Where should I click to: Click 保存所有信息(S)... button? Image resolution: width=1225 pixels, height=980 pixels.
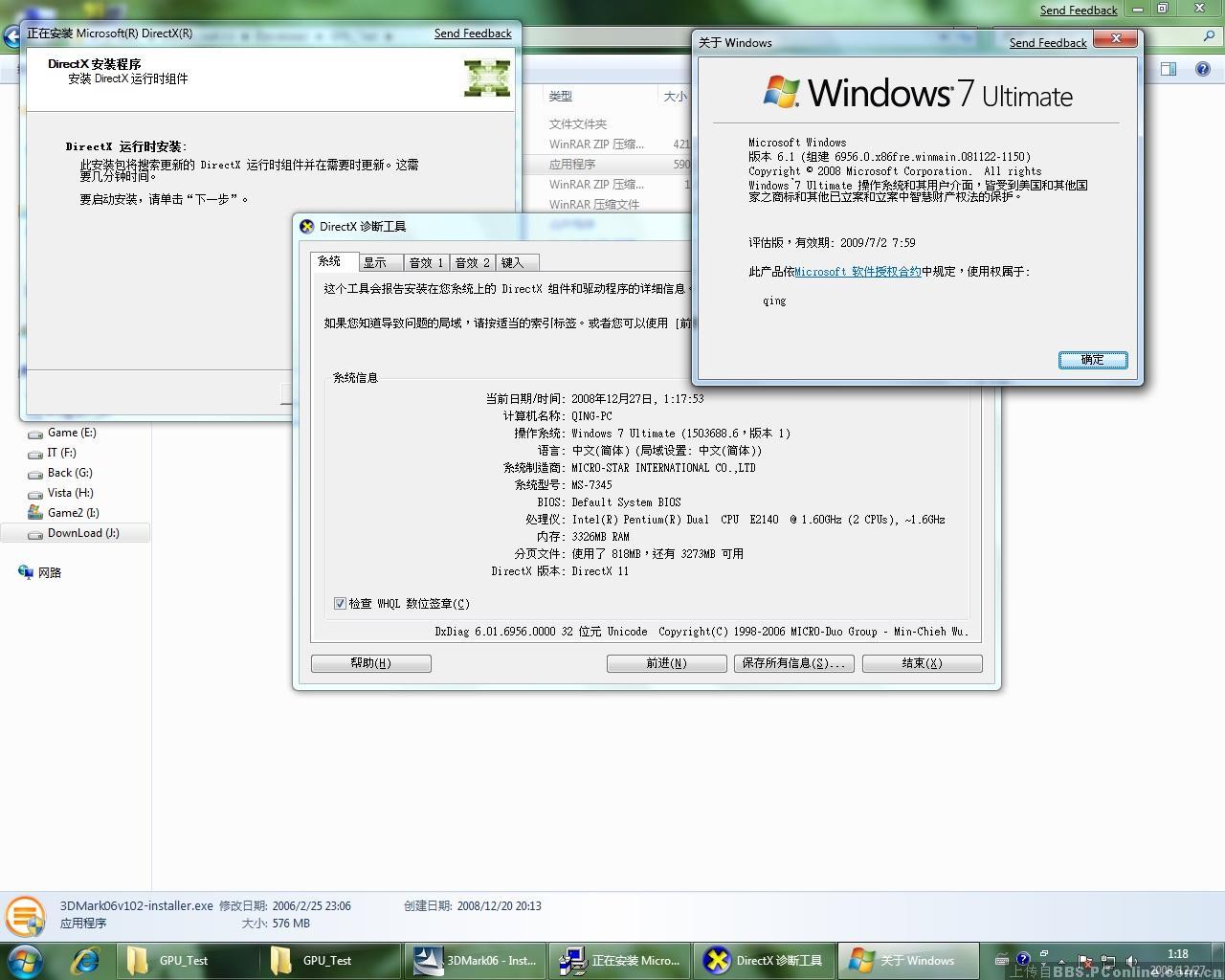click(x=794, y=663)
